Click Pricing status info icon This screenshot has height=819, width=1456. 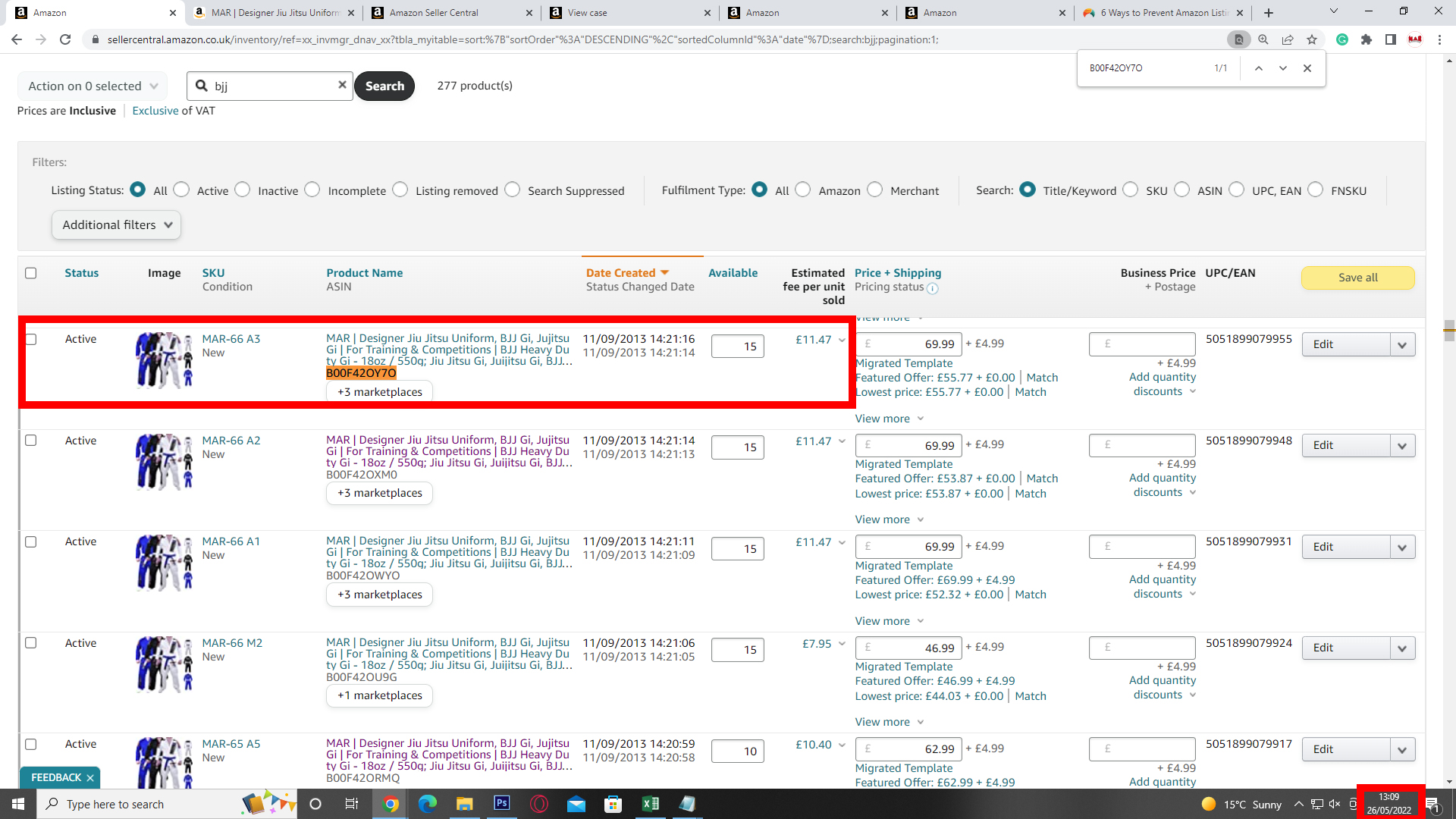pyautogui.click(x=933, y=288)
